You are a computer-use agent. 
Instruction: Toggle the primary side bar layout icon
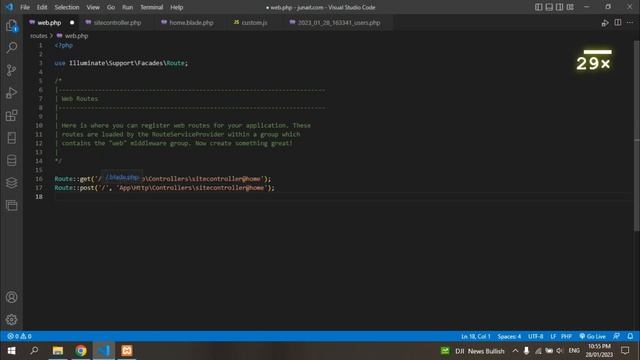[539, 7]
